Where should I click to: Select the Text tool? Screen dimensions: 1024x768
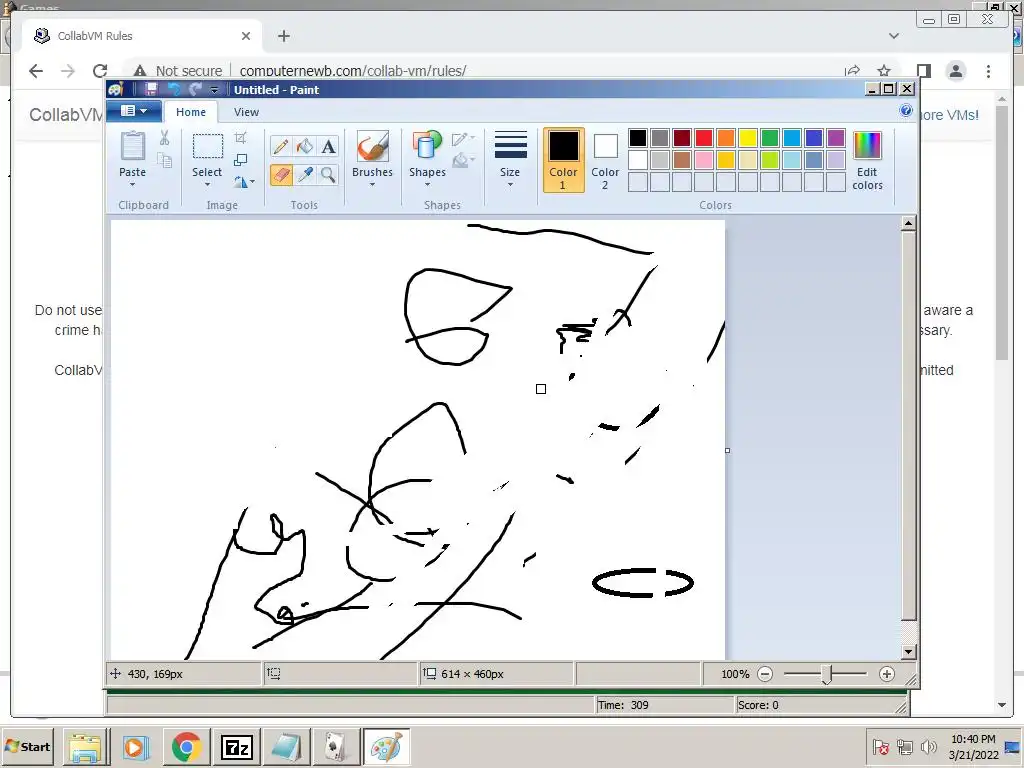pos(328,146)
